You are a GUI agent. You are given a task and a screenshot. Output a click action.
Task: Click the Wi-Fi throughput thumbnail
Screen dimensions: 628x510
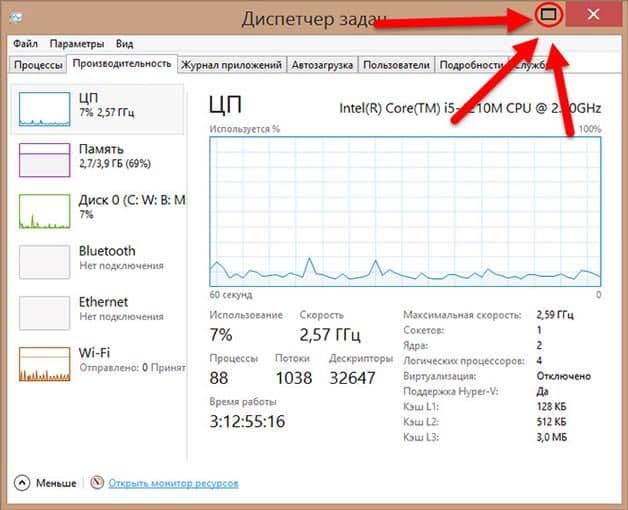pos(44,364)
